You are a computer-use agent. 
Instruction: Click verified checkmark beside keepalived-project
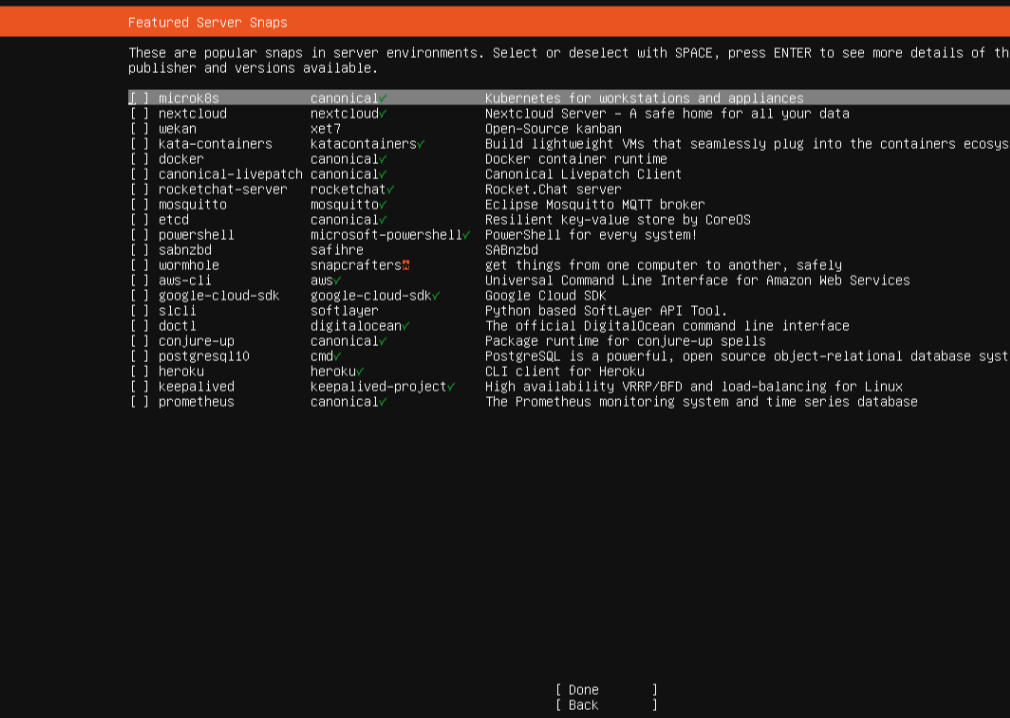[x=451, y=387]
